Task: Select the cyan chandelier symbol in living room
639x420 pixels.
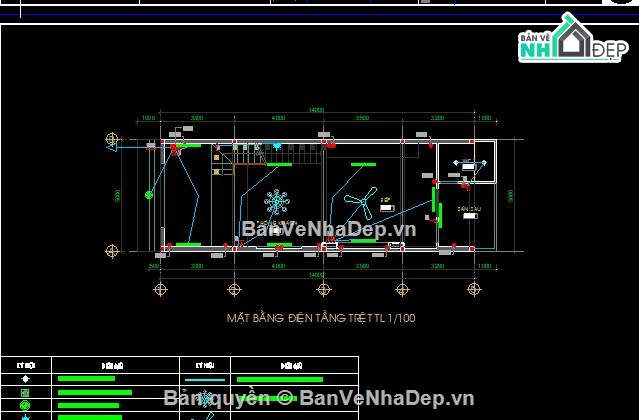Action: (x=277, y=202)
